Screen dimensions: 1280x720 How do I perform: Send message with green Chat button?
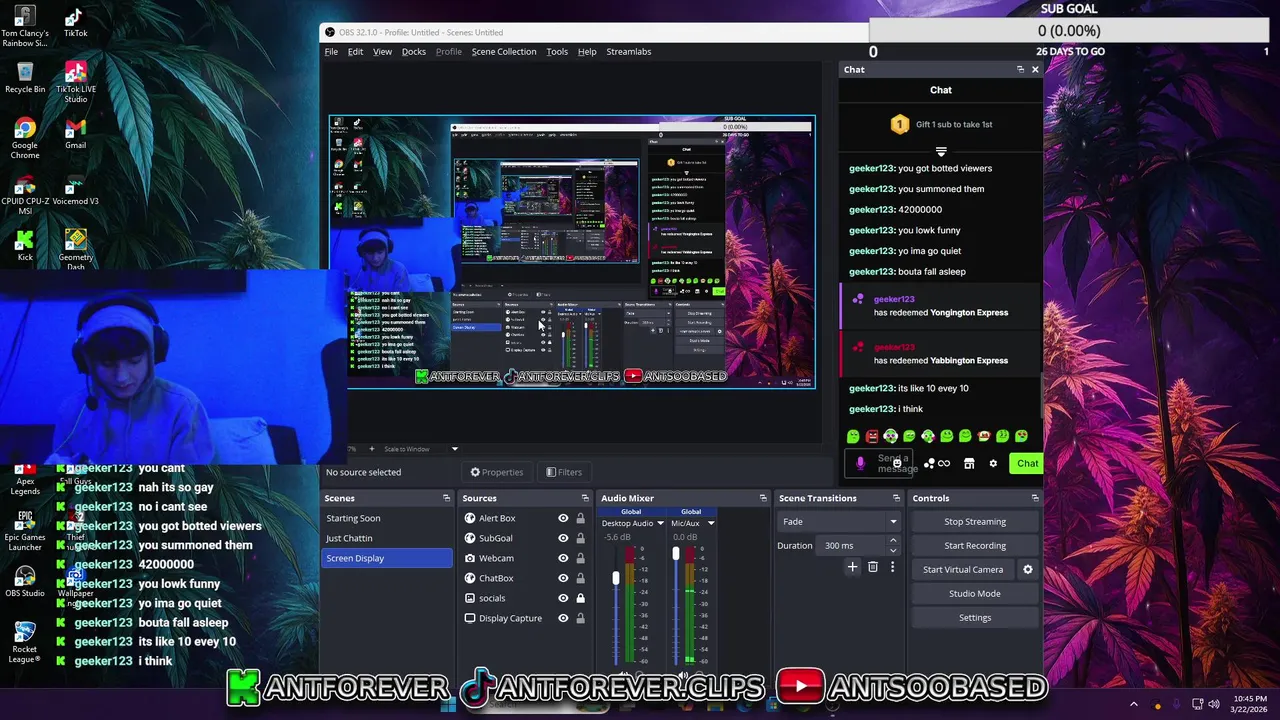coord(1028,463)
